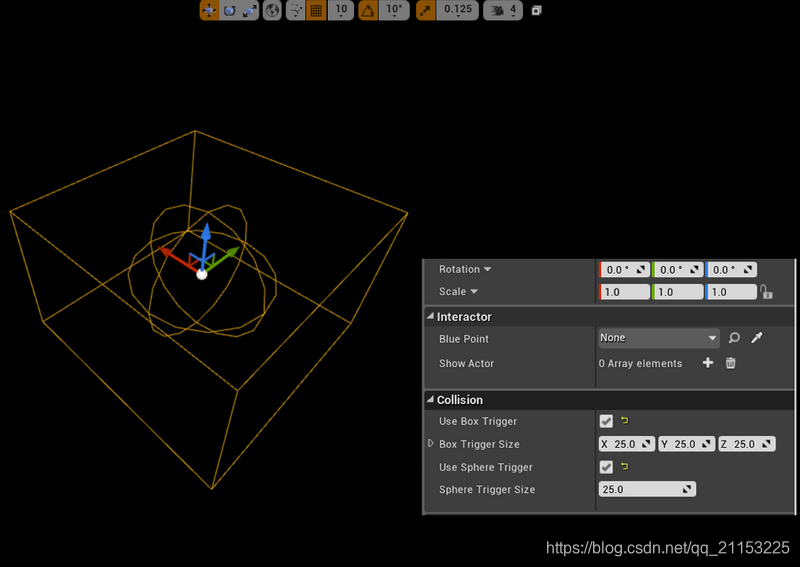This screenshot has width=800, height=567.
Task: Open the Scale type dropdown
Action: tap(474, 291)
